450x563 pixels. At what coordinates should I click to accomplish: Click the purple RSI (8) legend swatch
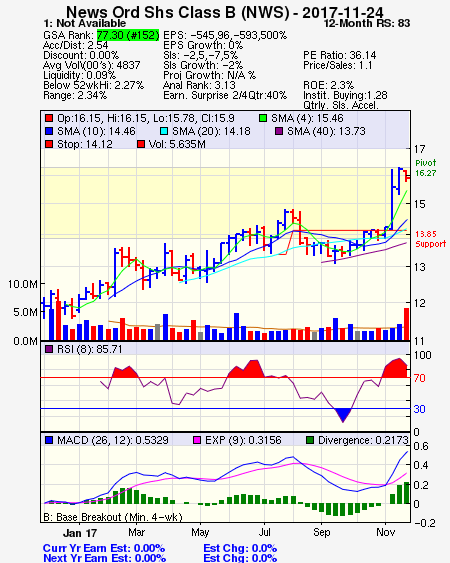tap(49, 349)
